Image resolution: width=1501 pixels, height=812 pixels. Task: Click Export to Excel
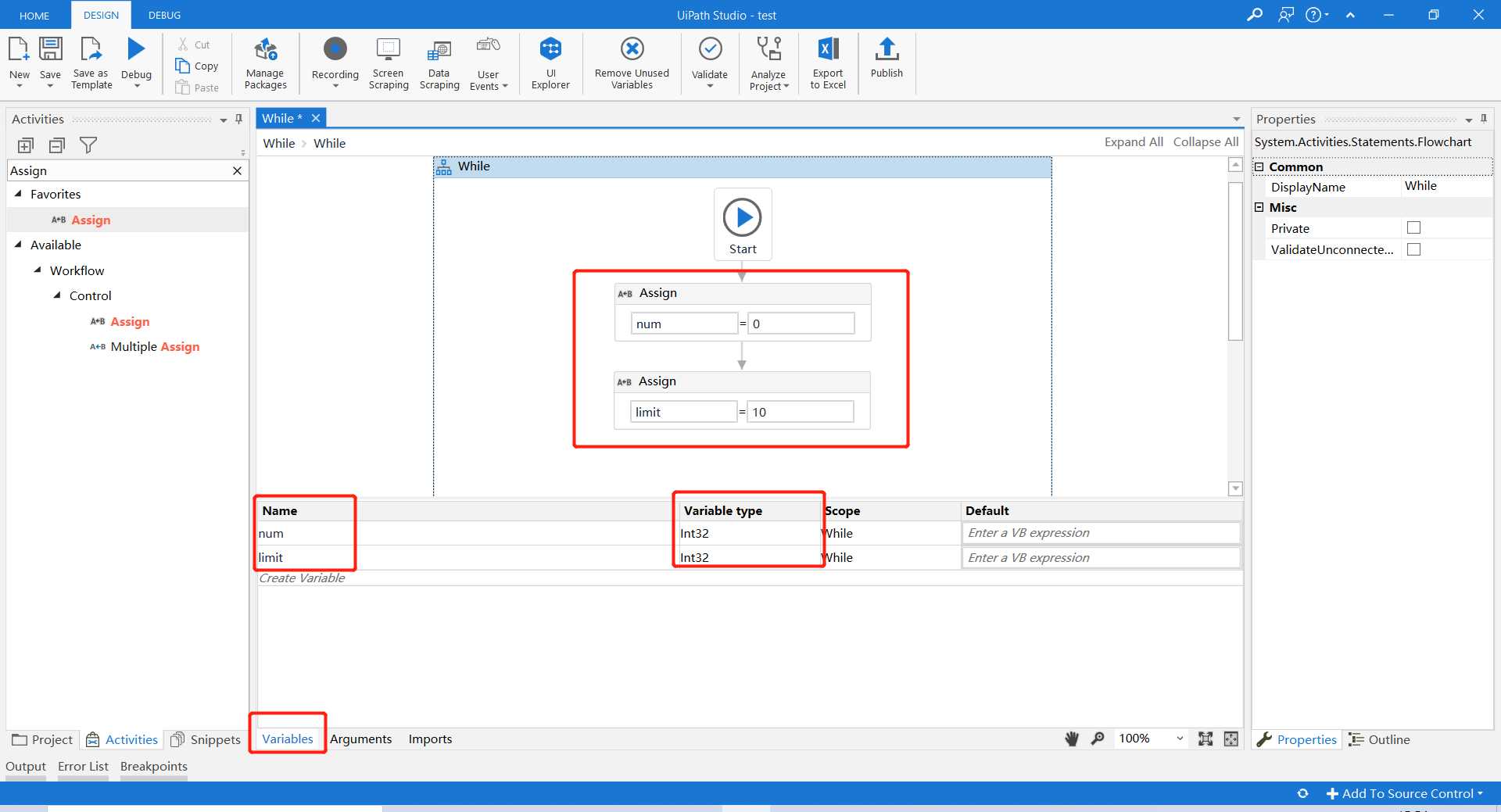[828, 63]
